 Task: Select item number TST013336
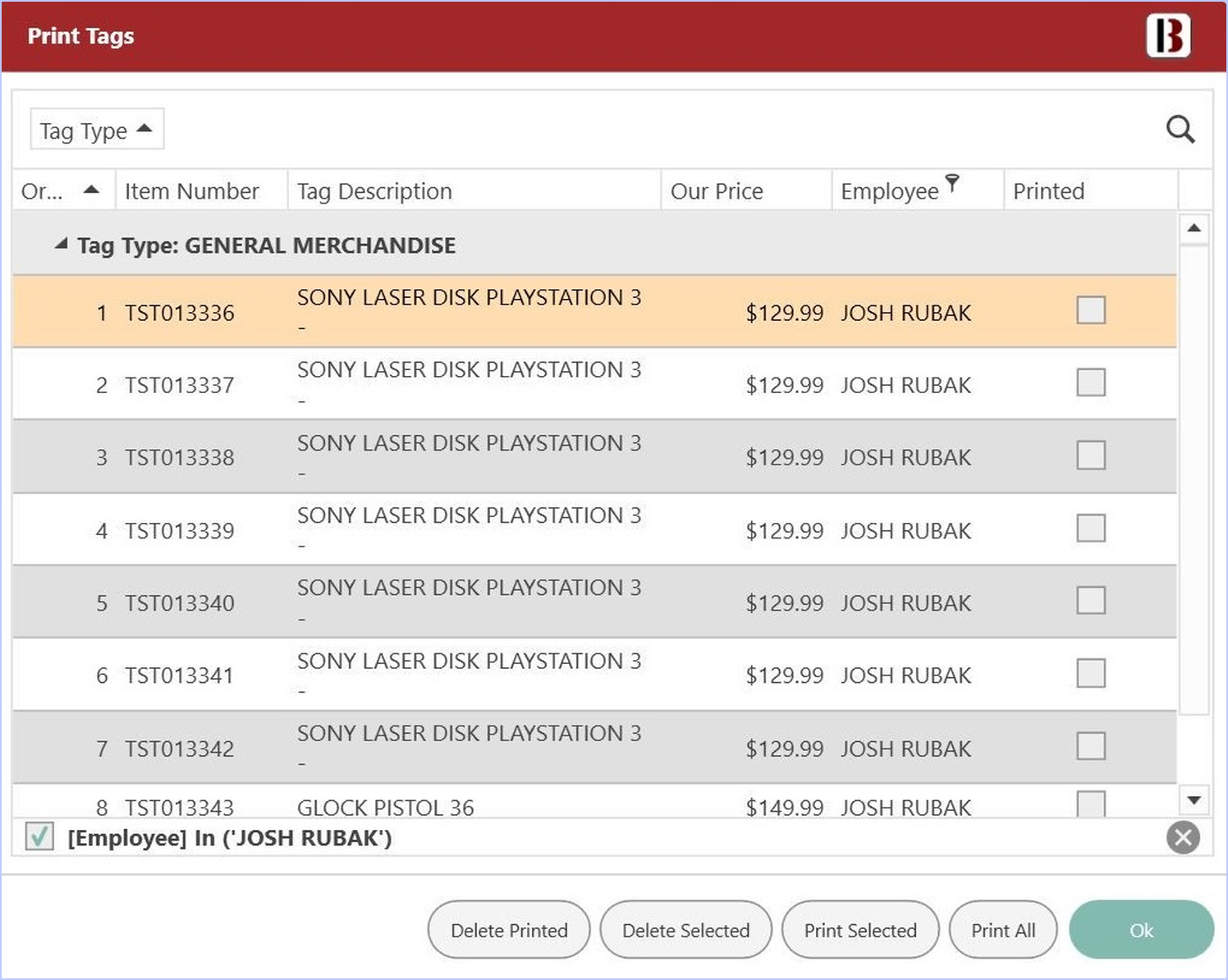(x=180, y=313)
